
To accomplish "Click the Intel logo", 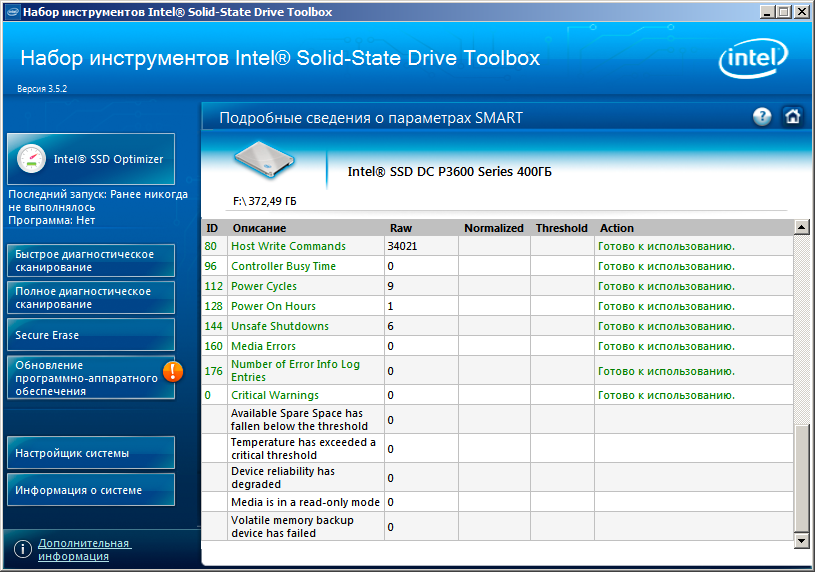I will [753, 59].
